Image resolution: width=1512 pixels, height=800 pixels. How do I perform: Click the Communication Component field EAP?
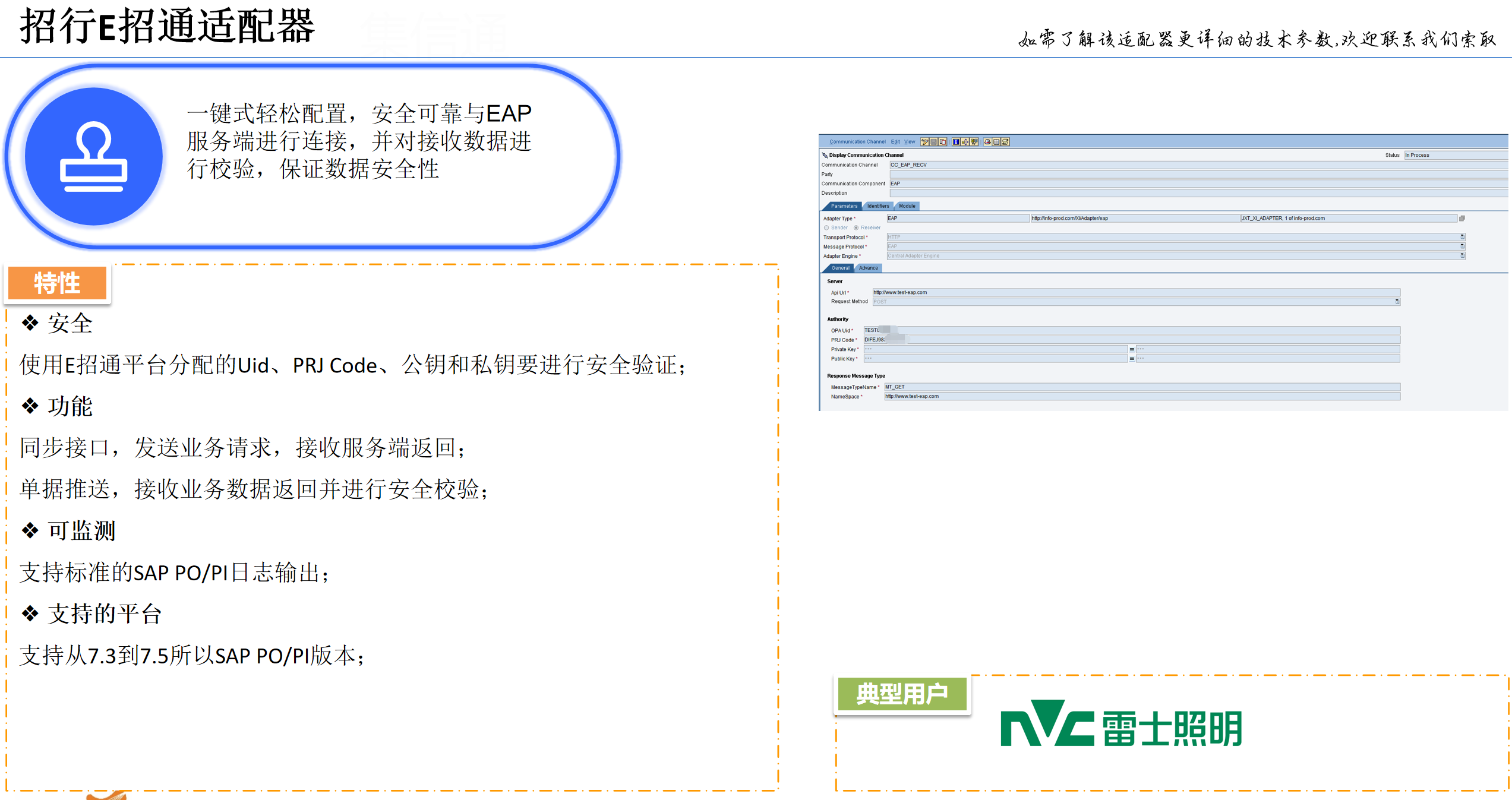click(x=1198, y=184)
